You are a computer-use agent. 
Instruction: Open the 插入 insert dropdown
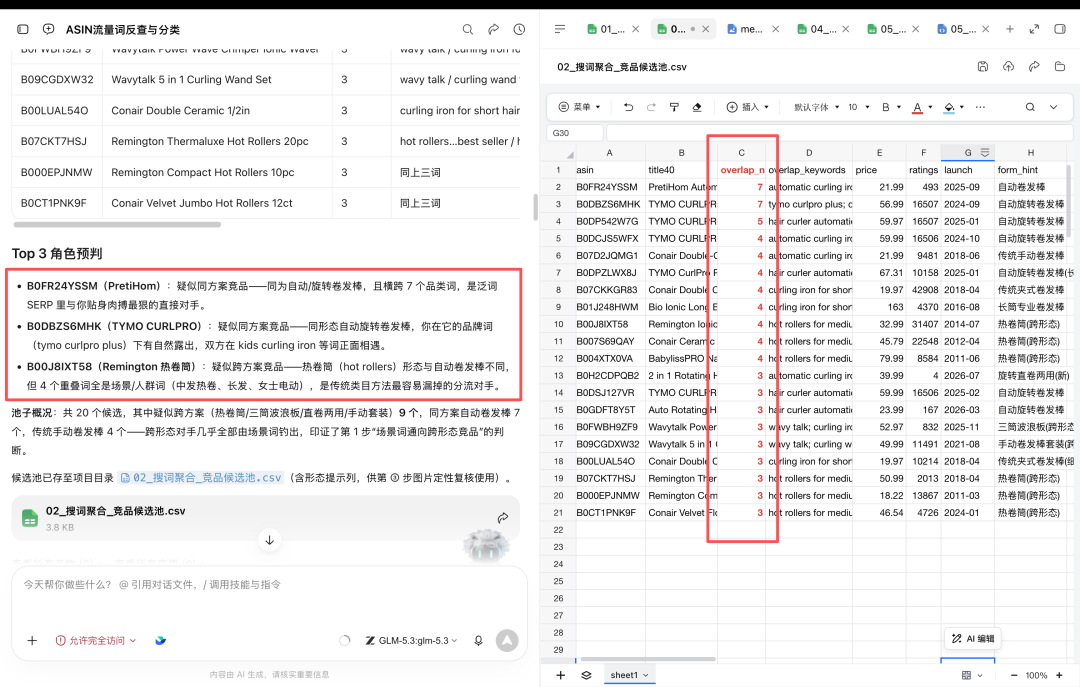[x=748, y=107]
